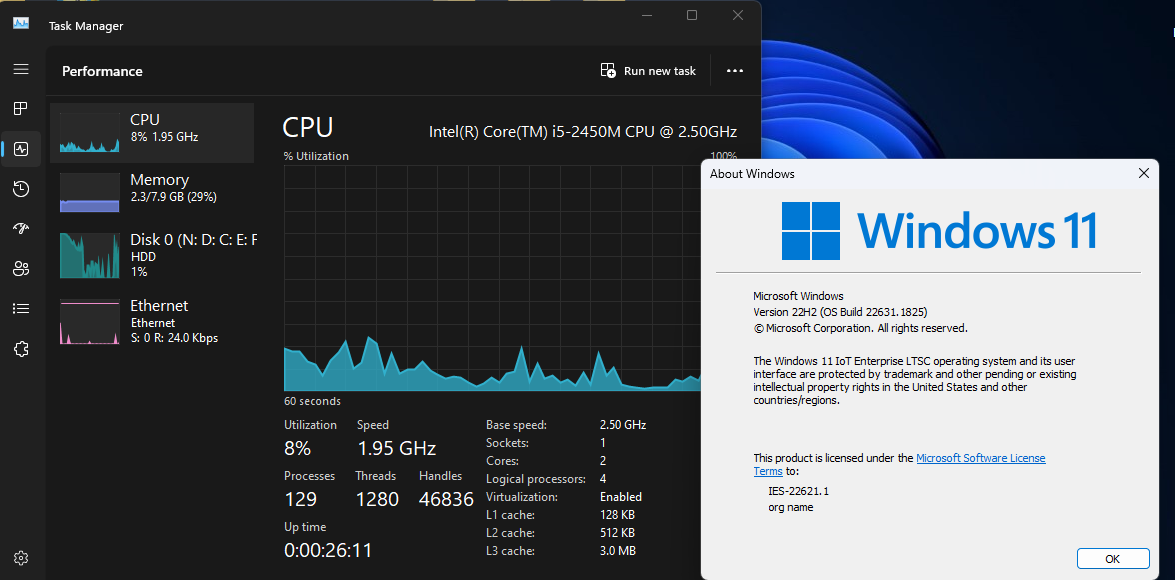Screen dimensions: 1175x580
Task: Click the 60 seconds graph label
Action: (x=312, y=401)
